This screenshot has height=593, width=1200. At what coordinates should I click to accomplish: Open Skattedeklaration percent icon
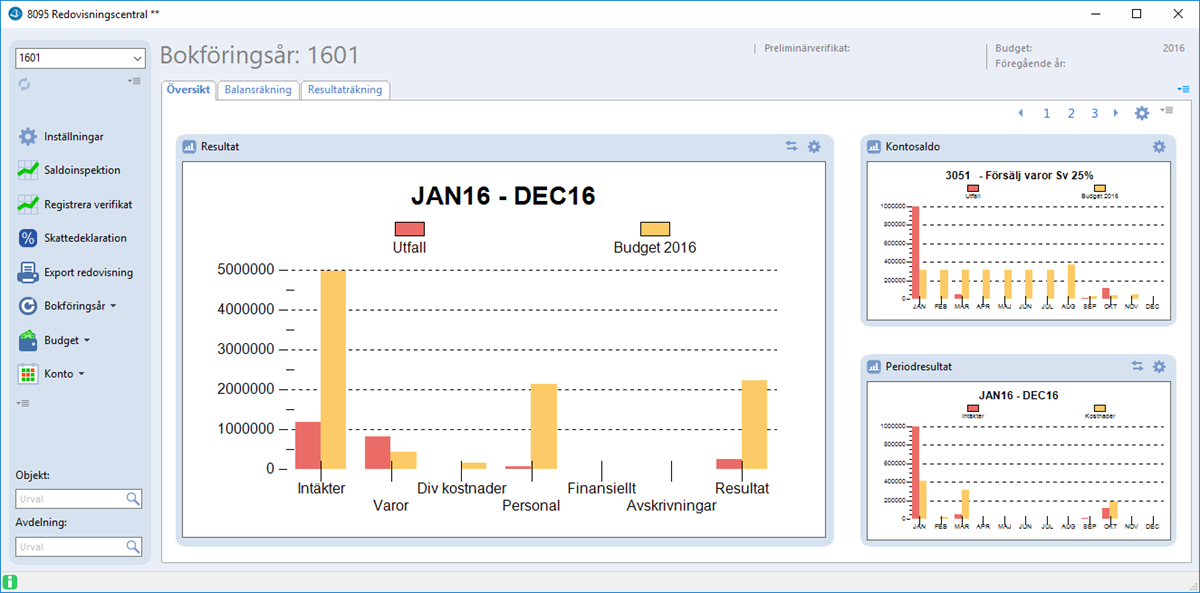click(x=28, y=238)
